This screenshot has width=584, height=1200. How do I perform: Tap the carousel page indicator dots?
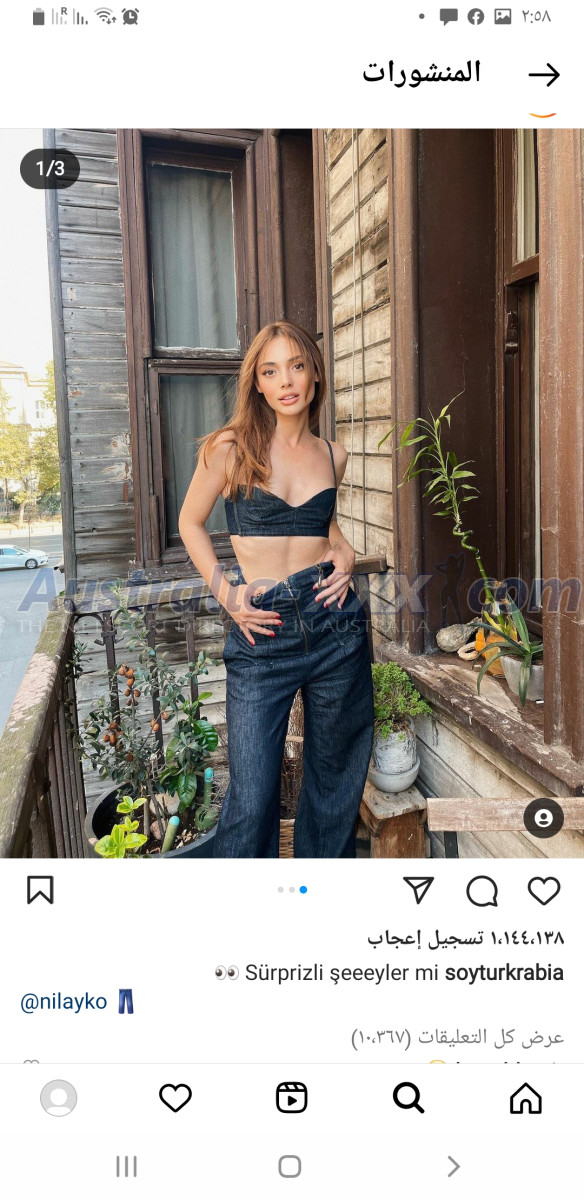292,889
